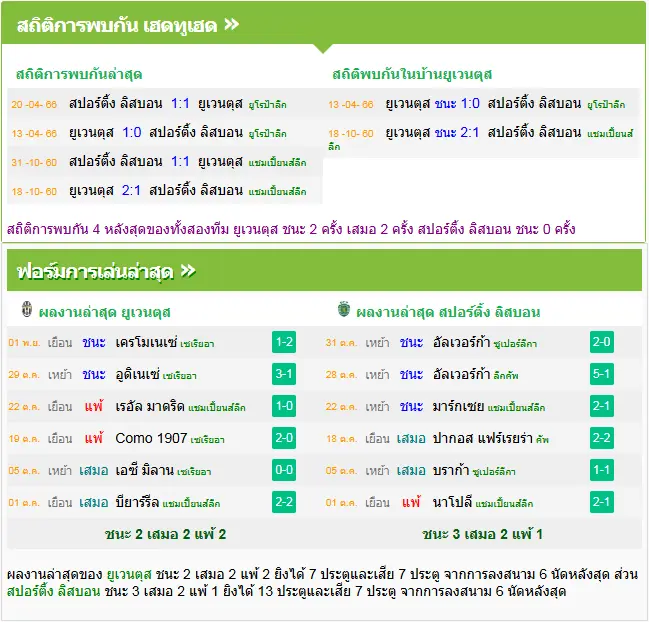Click Sporting summary ชนะ 3 เสมอ 2 แพ้ 1
The height and width of the screenshot is (622, 649).
[482, 534]
